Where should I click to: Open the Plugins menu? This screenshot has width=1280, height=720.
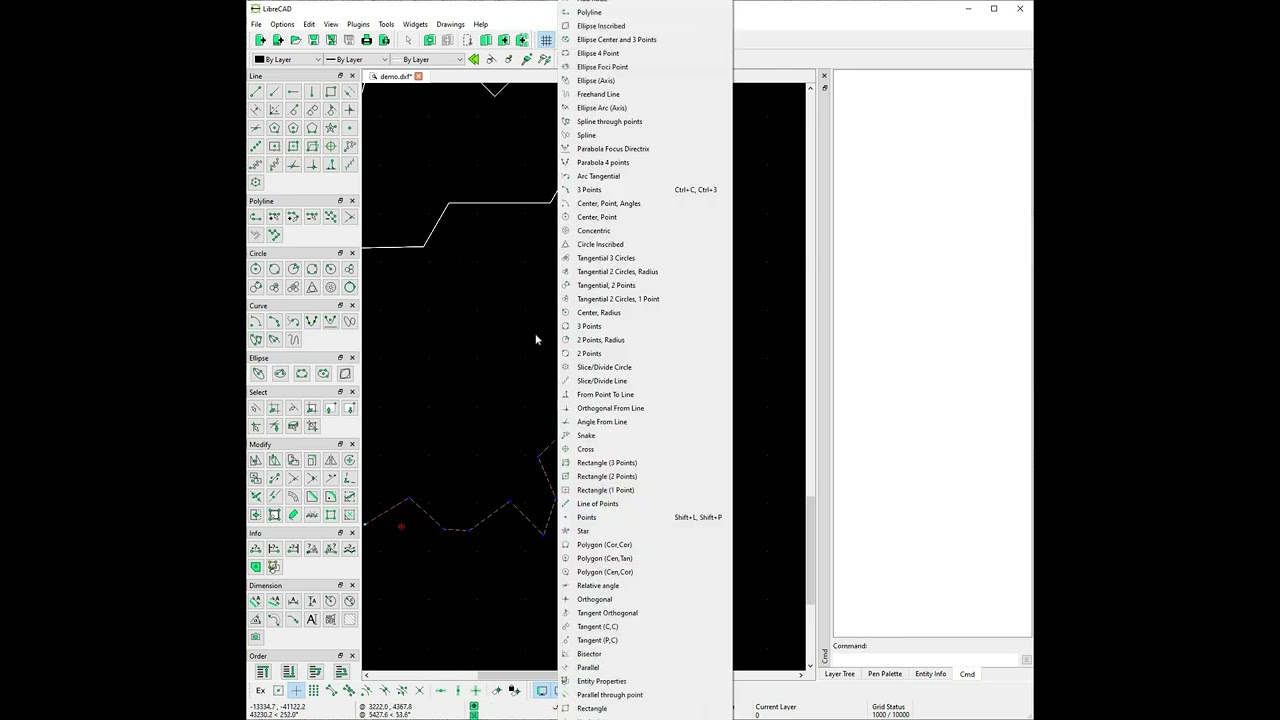coord(358,24)
